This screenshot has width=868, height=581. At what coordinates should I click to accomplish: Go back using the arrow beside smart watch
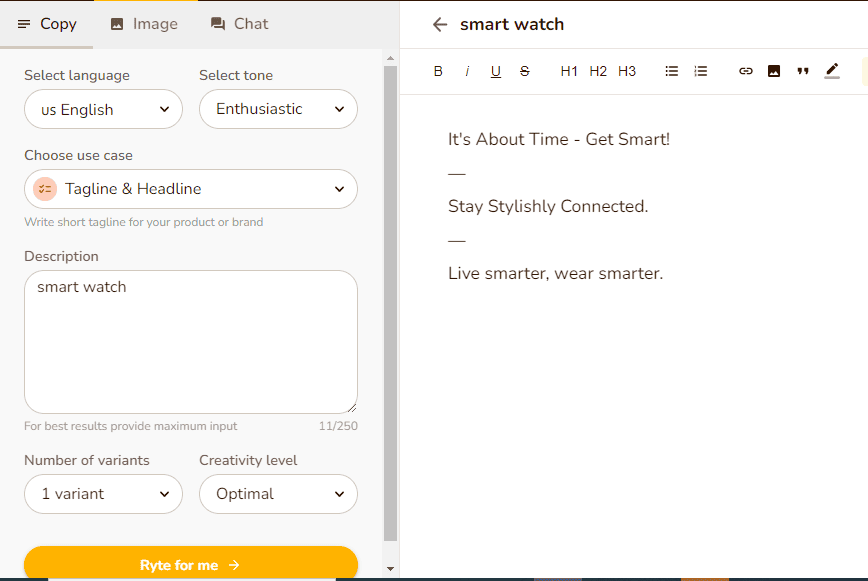(439, 24)
